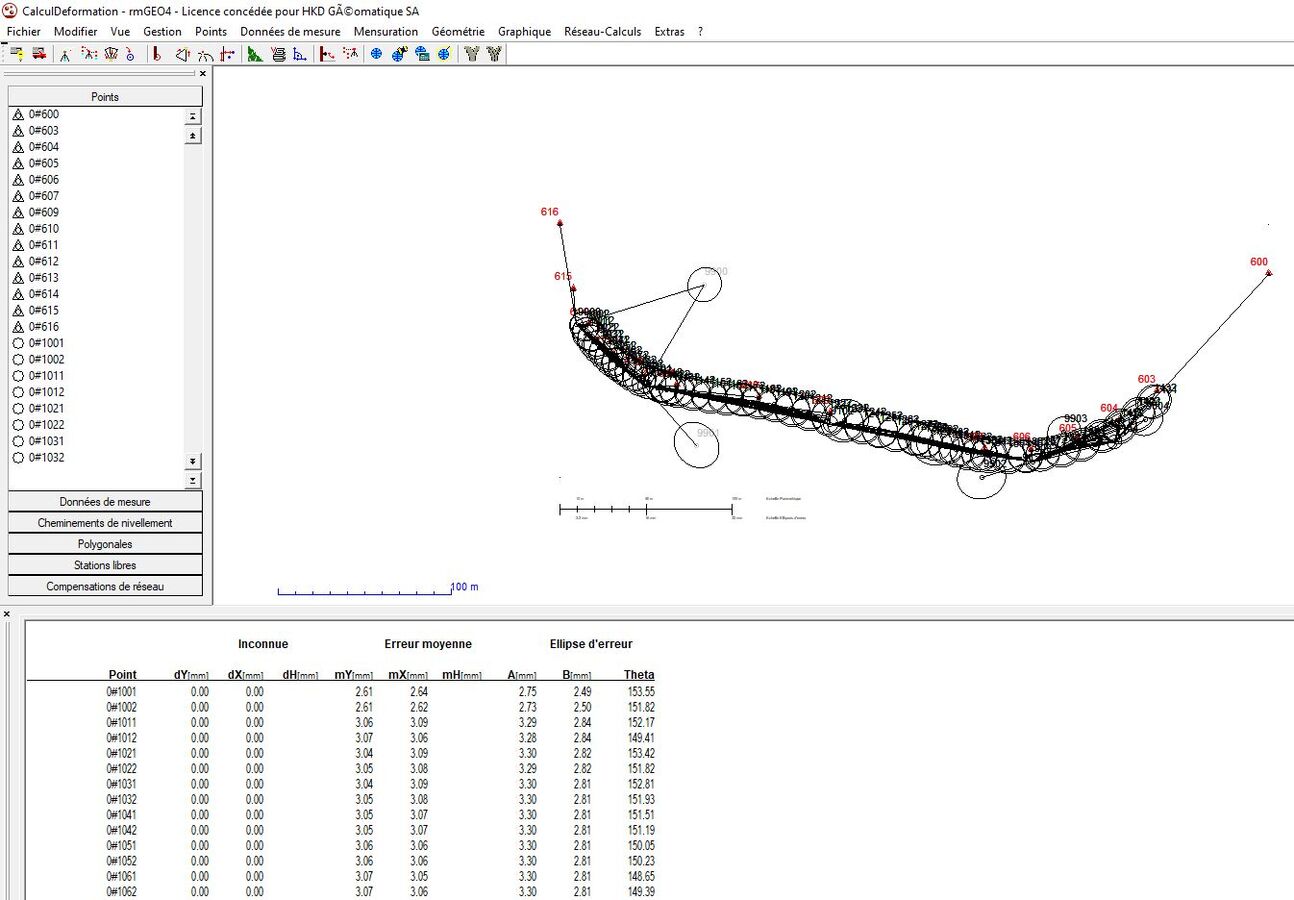Open the Stations libres section
Image resolution: width=1294 pixels, height=900 pixels.
(x=105, y=565)
